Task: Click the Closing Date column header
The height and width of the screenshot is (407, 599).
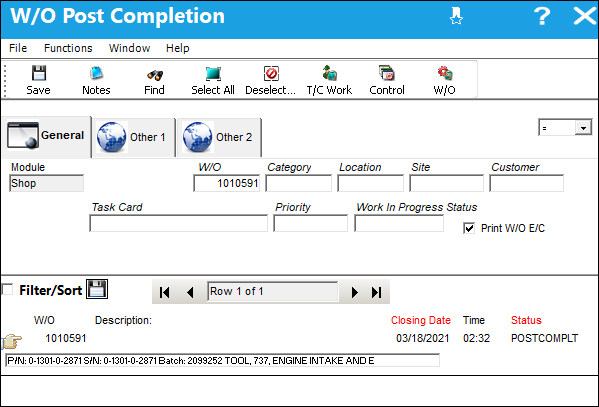Action: [x=421, y=320]
